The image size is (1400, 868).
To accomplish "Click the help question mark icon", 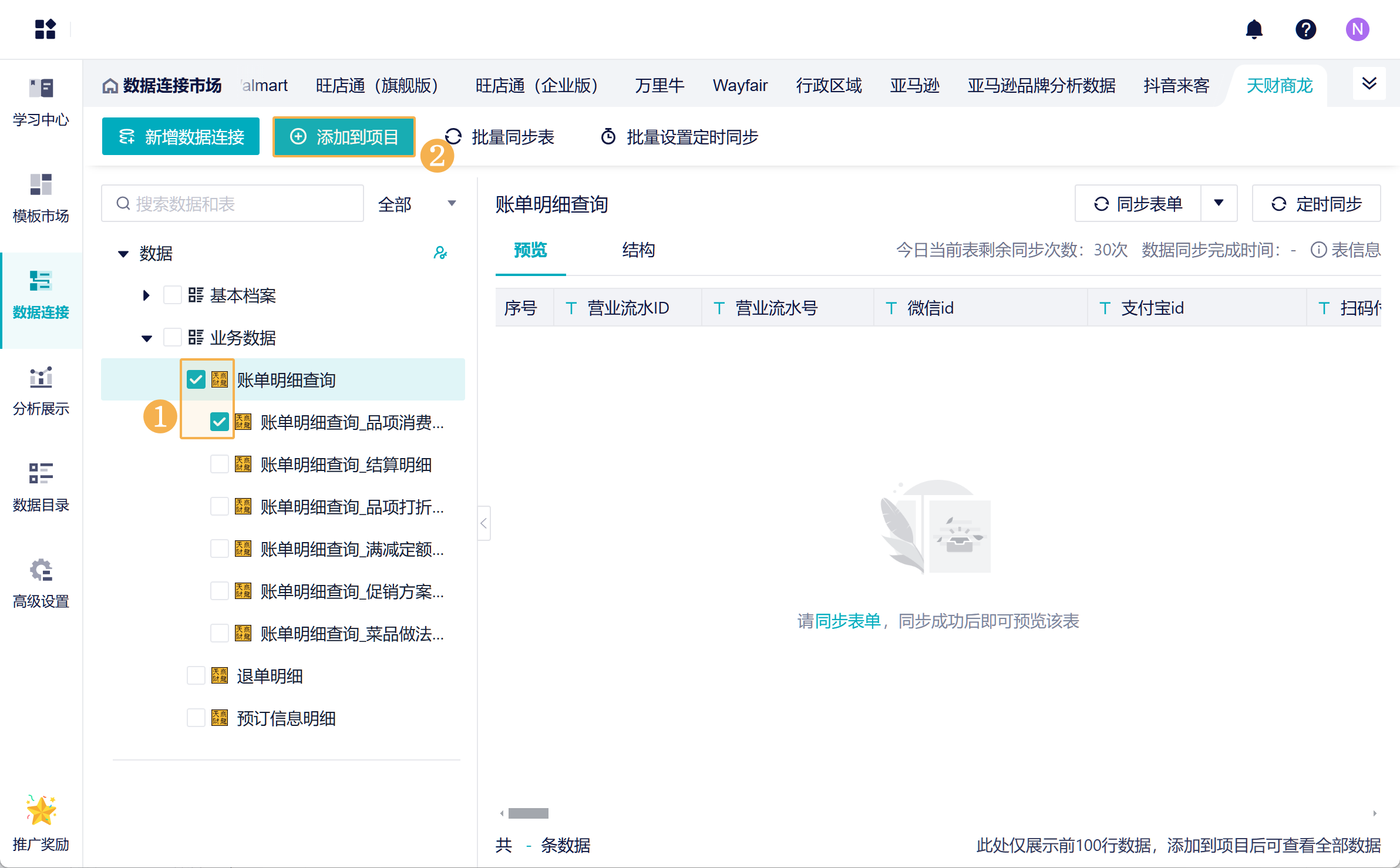I will click(x=1305, y=29).
